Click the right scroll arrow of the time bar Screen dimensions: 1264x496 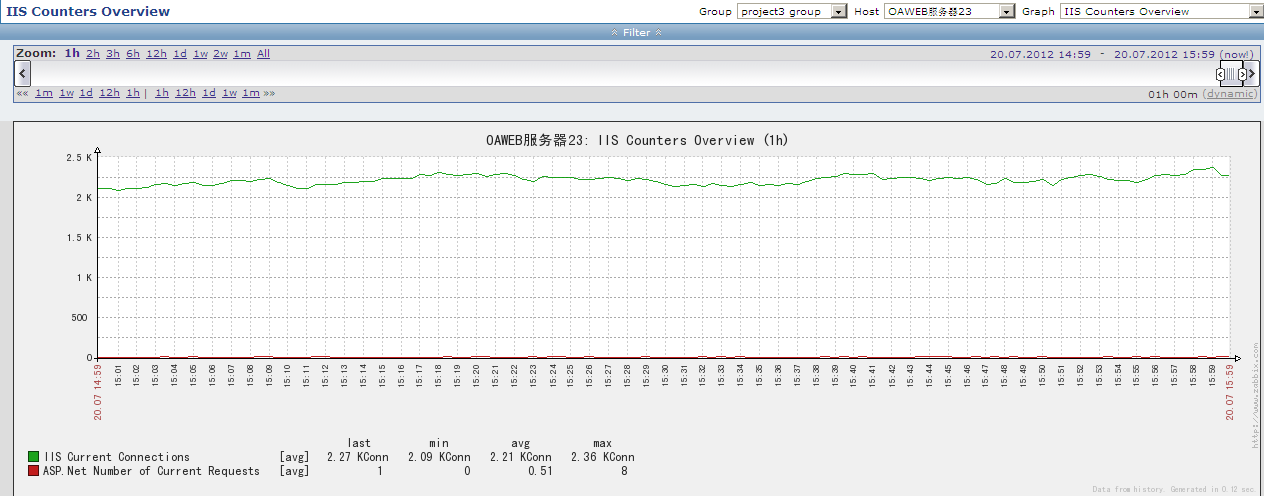click(x=1253, y=73)
